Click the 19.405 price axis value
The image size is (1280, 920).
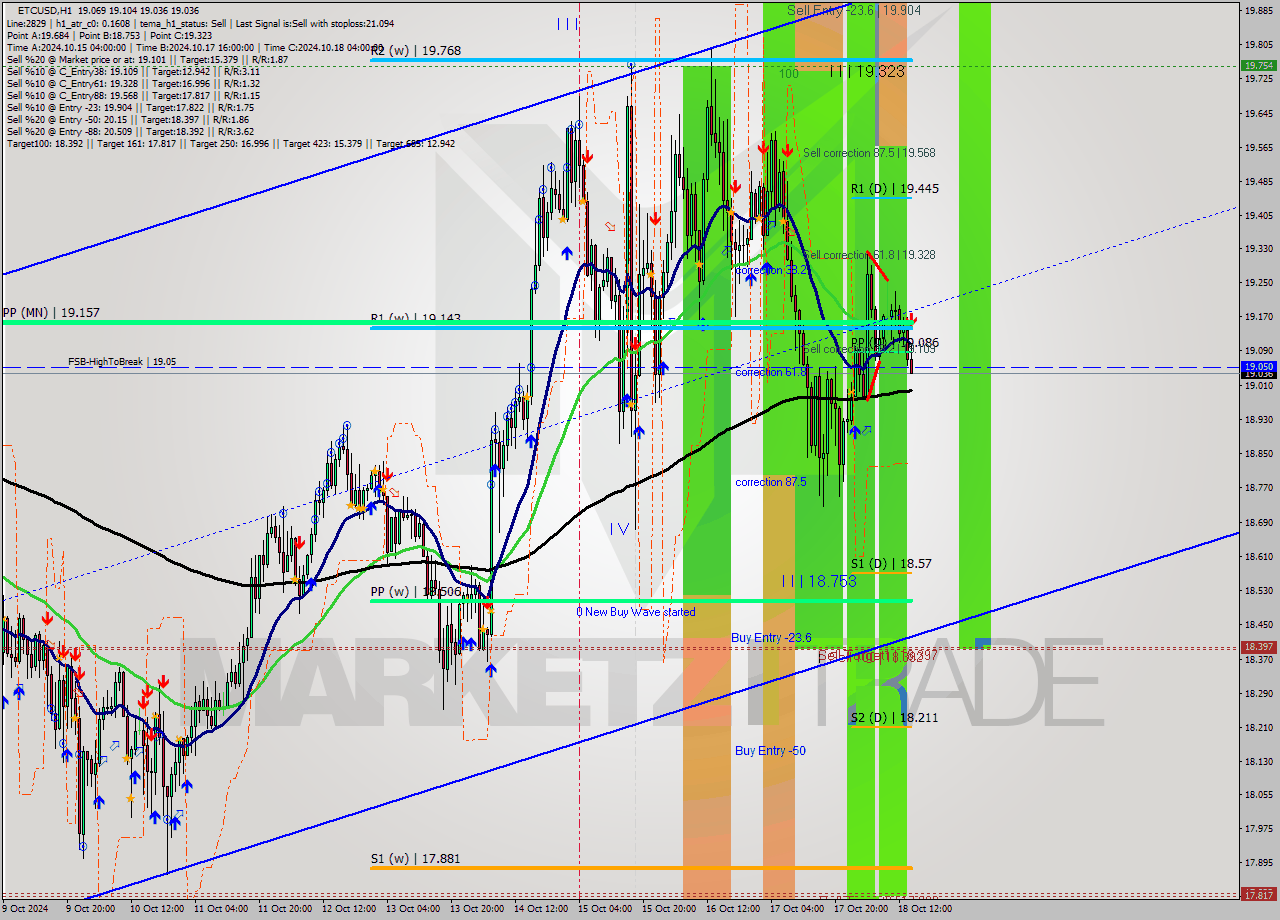pos(1258,215)
